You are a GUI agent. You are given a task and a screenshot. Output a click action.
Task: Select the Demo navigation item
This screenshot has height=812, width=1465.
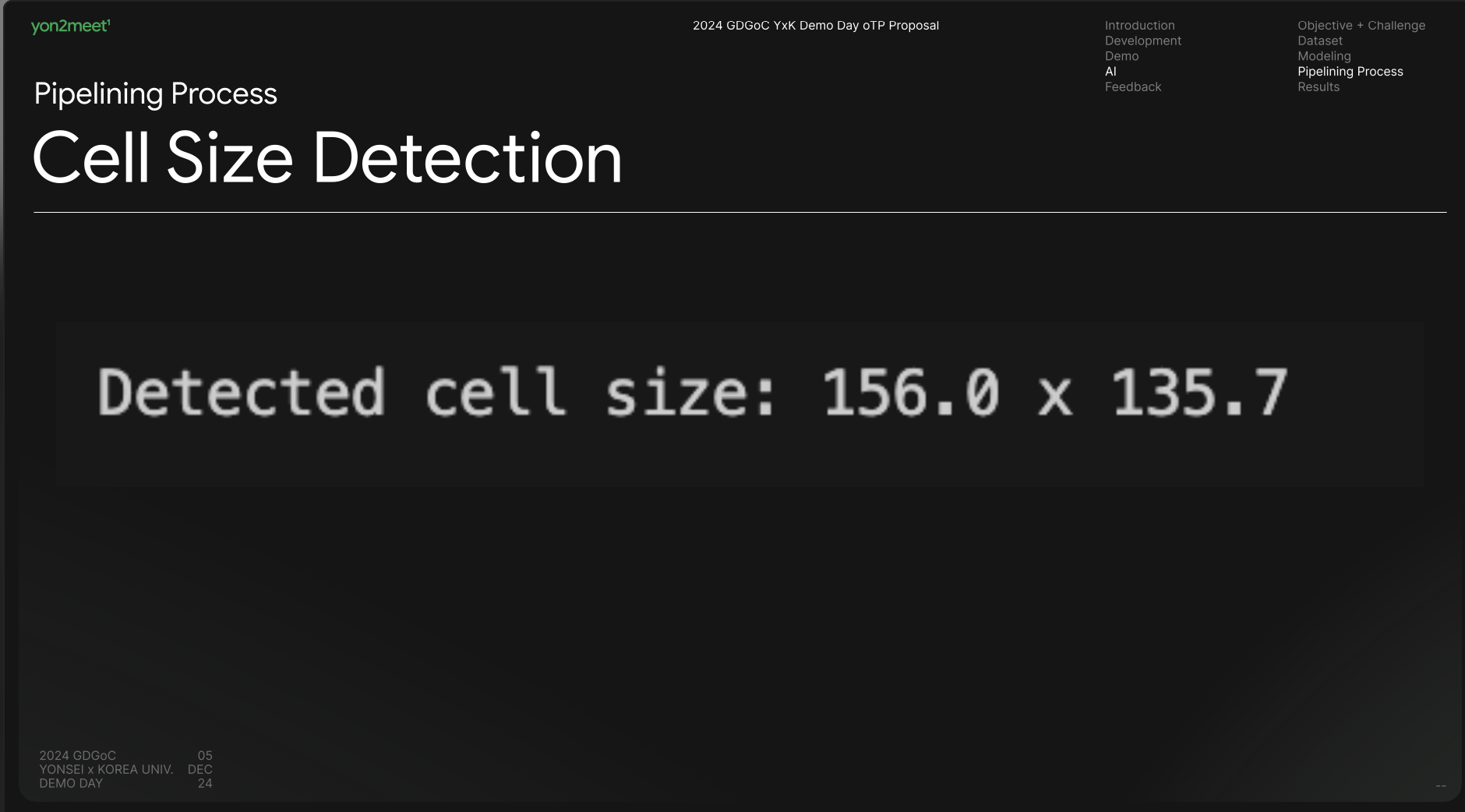pos(1121,56)
